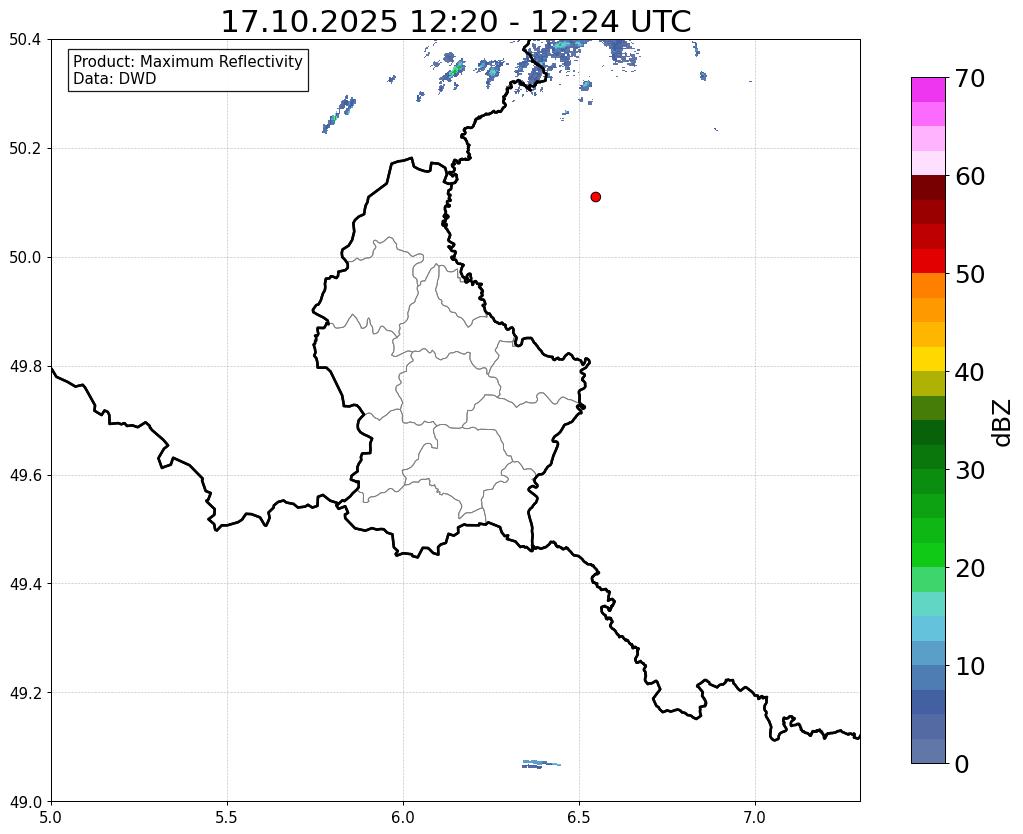Click the bright green colorbar segment near 20
The width and height of the screenshot is (1023, 834).
click(928, 555)
